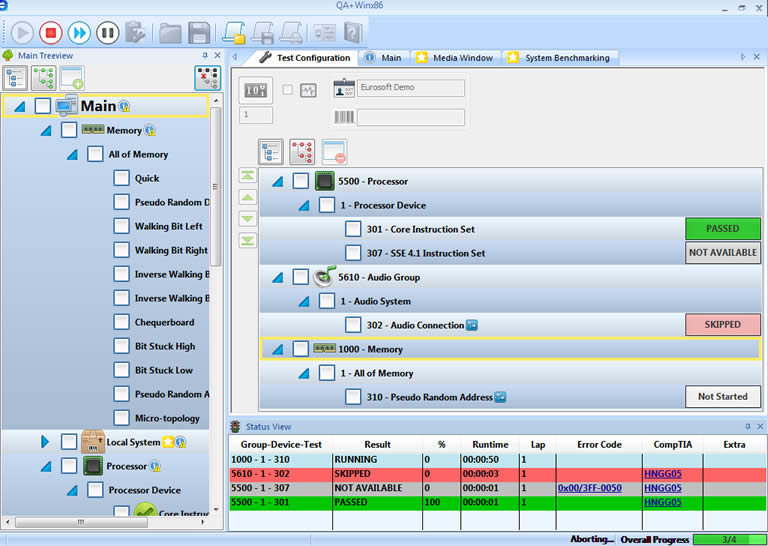Check the Quick memory test checkbox
This screenshot has width=768, height=546.
tap(121, 178)
